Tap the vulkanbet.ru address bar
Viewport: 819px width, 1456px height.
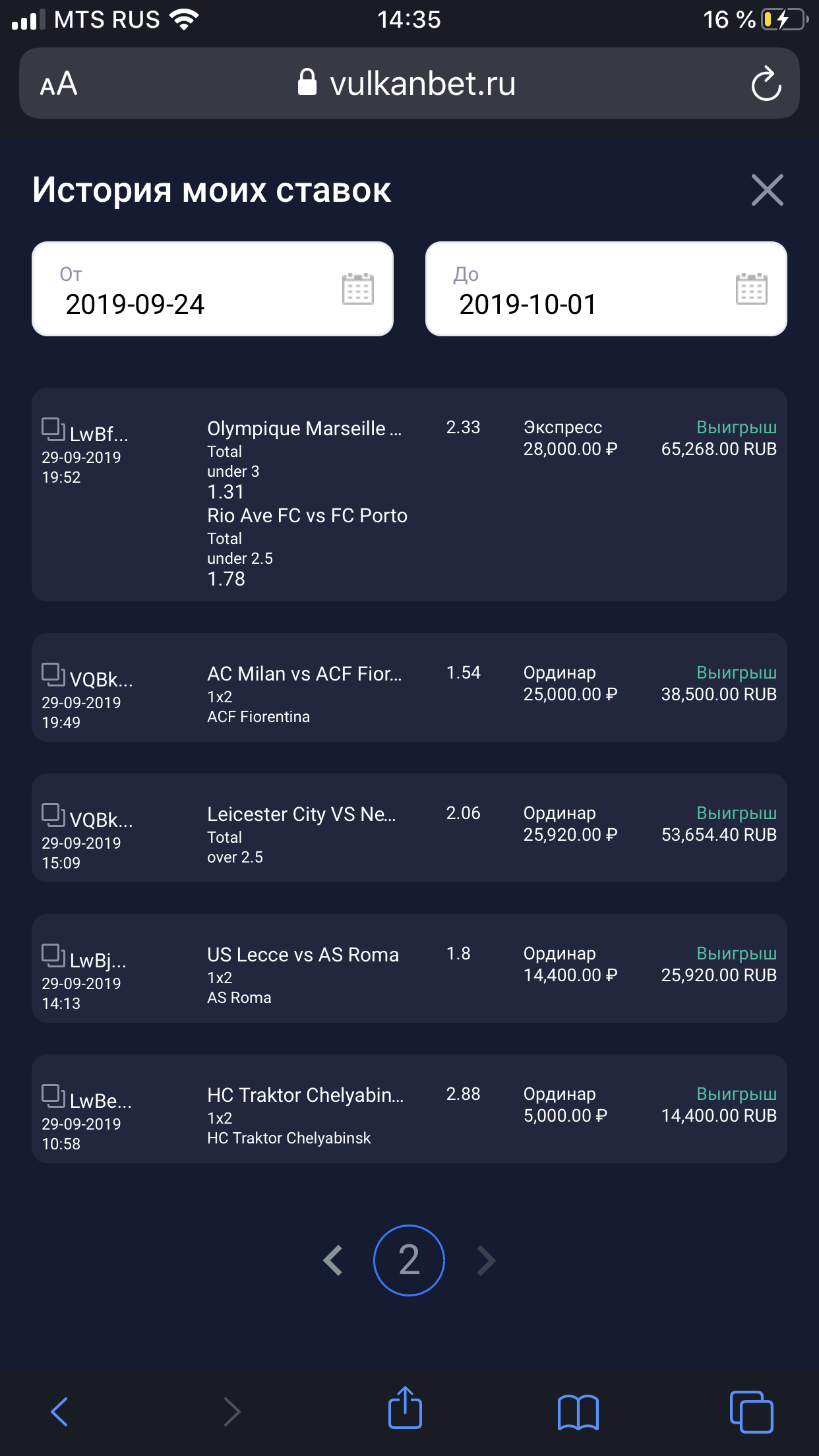[409, 83]
